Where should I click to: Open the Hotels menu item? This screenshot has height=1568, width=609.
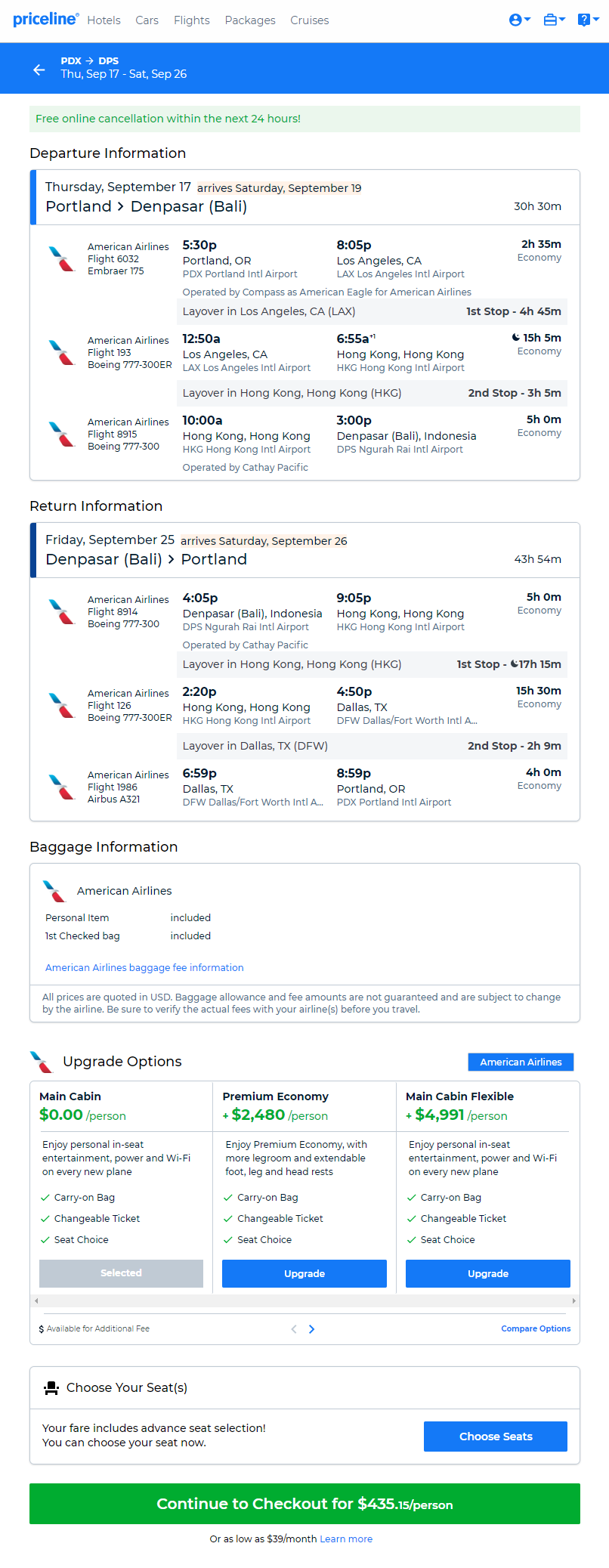pyautogui.click(x=104, y=20)
